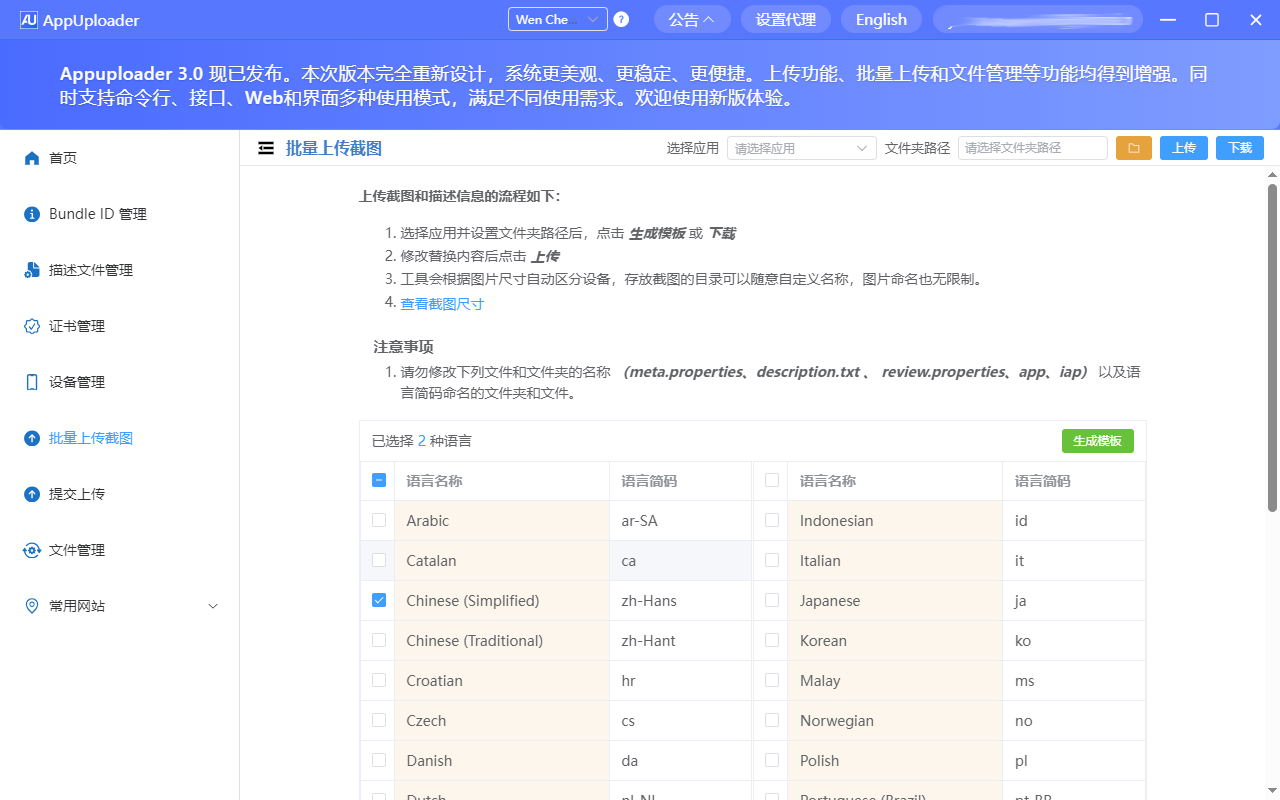The image size is (1280, 800).
Task: Select the 设备管理 phone icon
Action: [31, 381]
